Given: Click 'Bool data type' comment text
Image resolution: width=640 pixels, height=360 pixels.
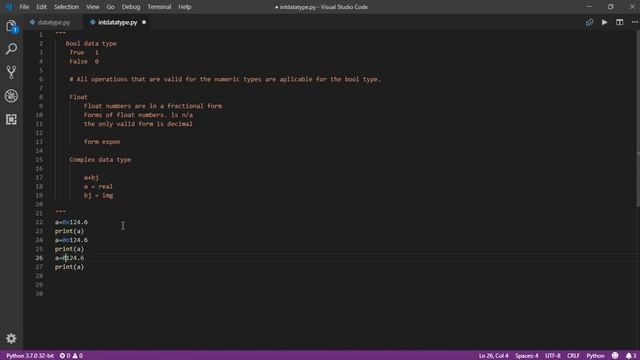Looking at the screenshot, I should tap(91, 43).
